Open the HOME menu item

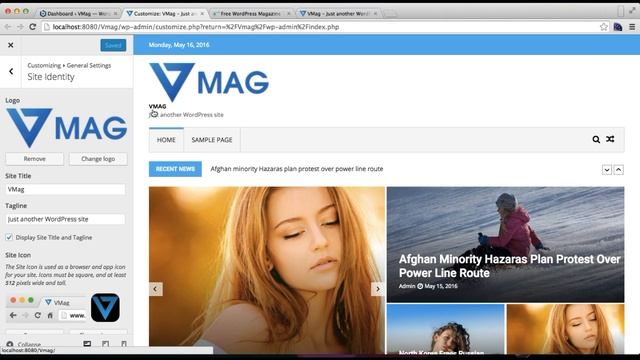click(166, 140)
